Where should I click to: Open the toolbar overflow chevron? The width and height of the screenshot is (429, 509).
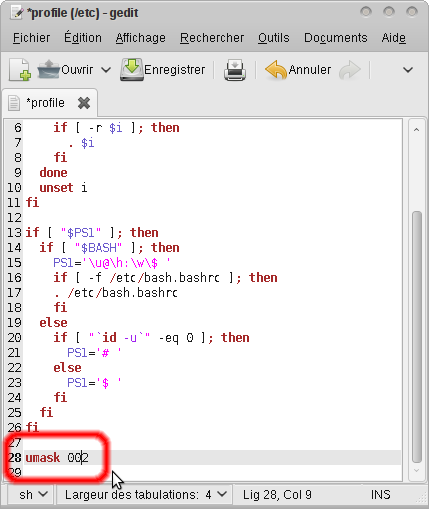pos(408,70)
